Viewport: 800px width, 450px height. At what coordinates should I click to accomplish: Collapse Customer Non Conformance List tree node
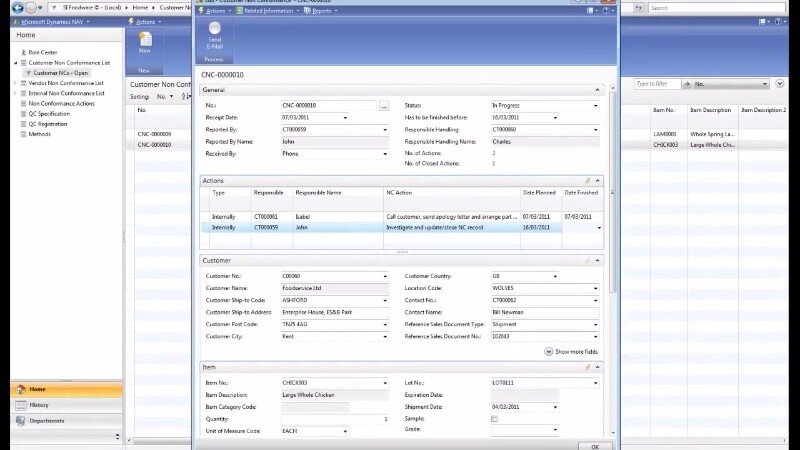click(x=15, y=62)
